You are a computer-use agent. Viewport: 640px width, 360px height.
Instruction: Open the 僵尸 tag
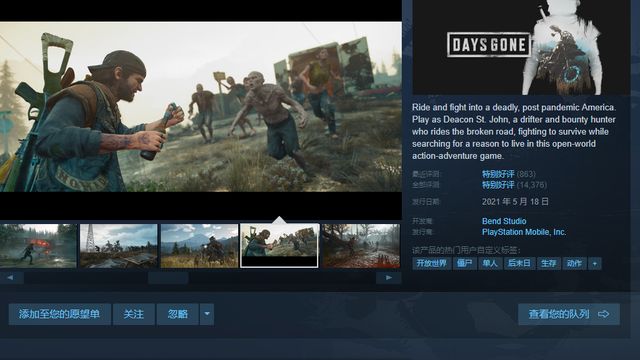(464, 263)
